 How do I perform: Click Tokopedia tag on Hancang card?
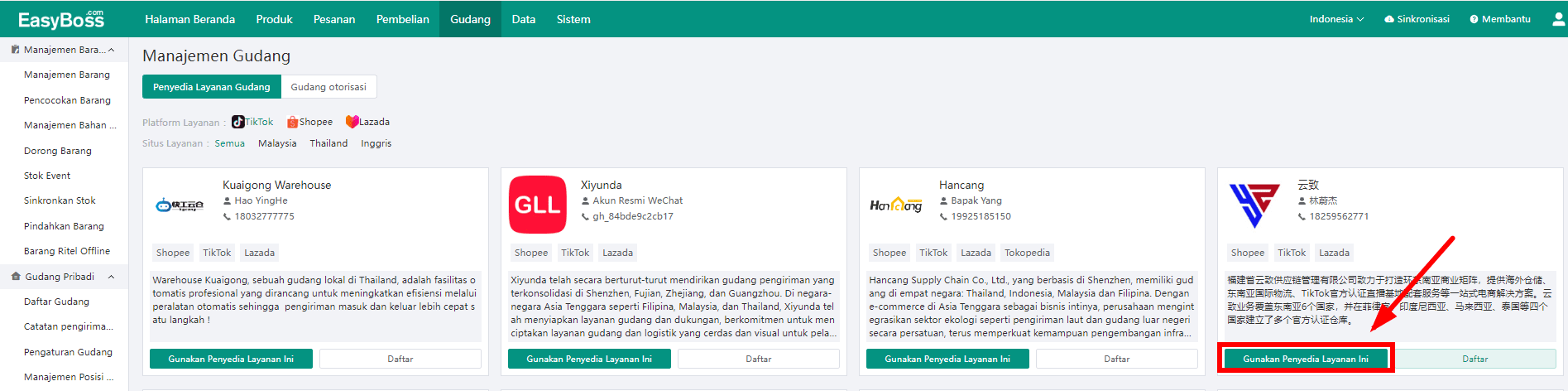1027,253
